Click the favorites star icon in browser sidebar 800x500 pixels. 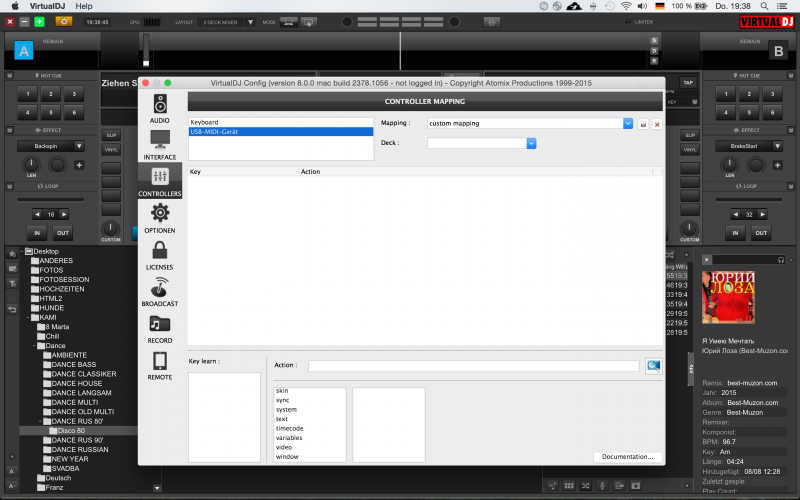pyautogui.click(x=12, y=254)
